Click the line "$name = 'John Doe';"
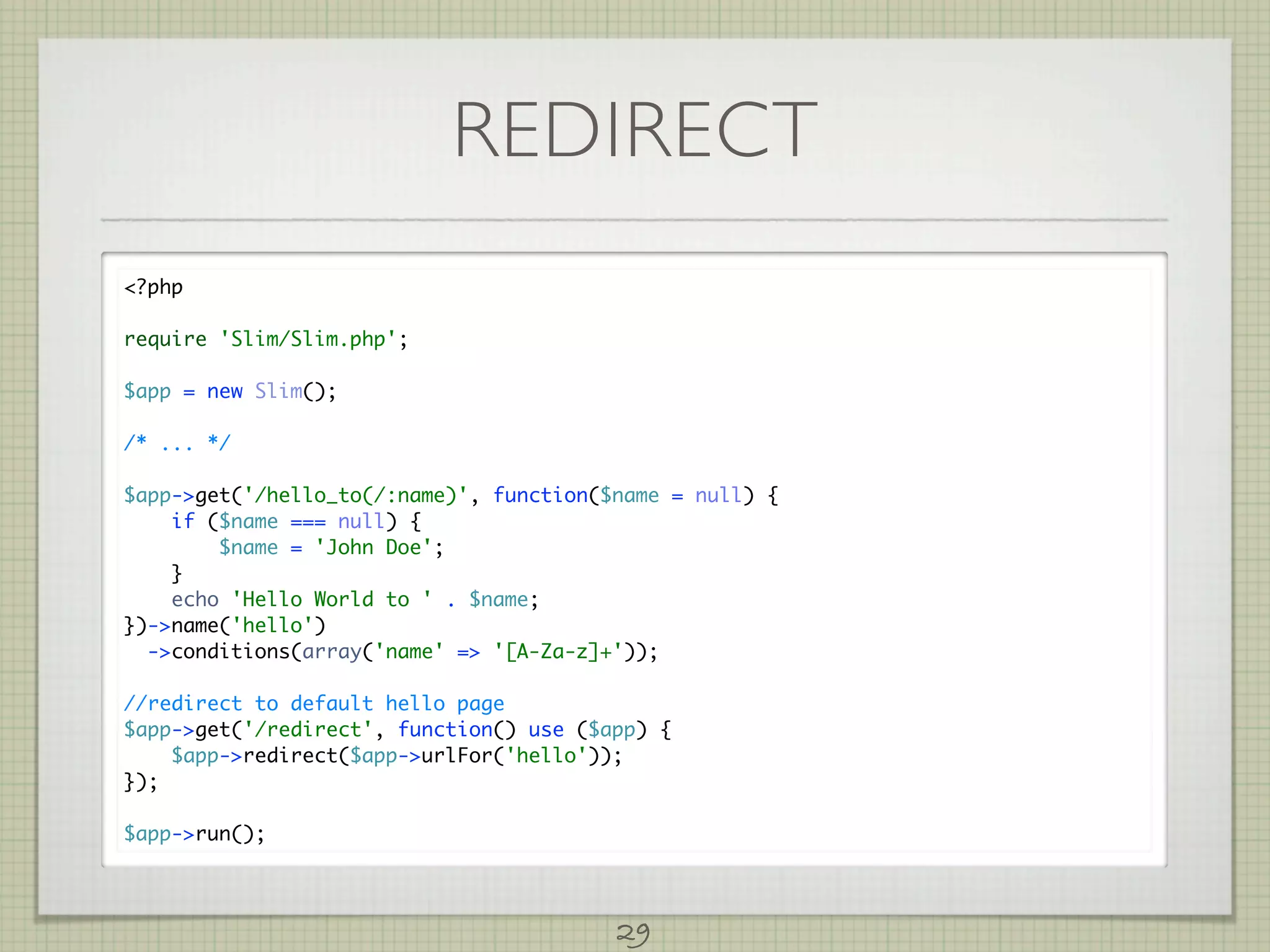Screen dimensions: 1270x952 331,547
